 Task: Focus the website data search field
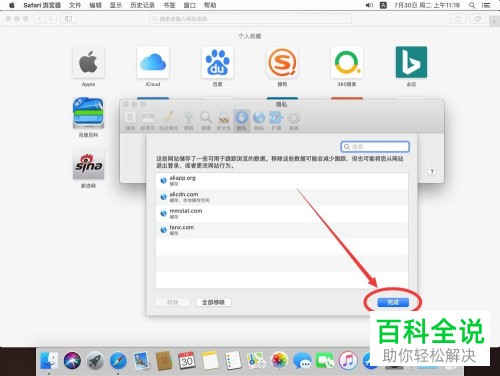click(375, 147)
